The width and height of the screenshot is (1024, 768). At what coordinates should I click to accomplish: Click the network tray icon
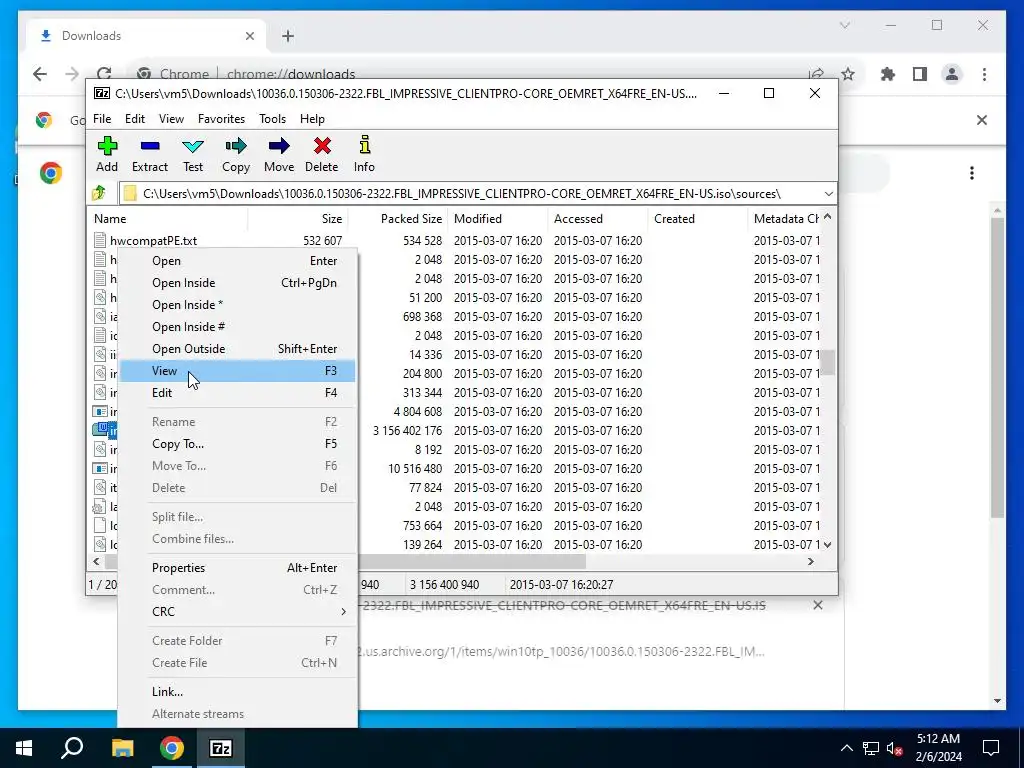pos(871,748)
